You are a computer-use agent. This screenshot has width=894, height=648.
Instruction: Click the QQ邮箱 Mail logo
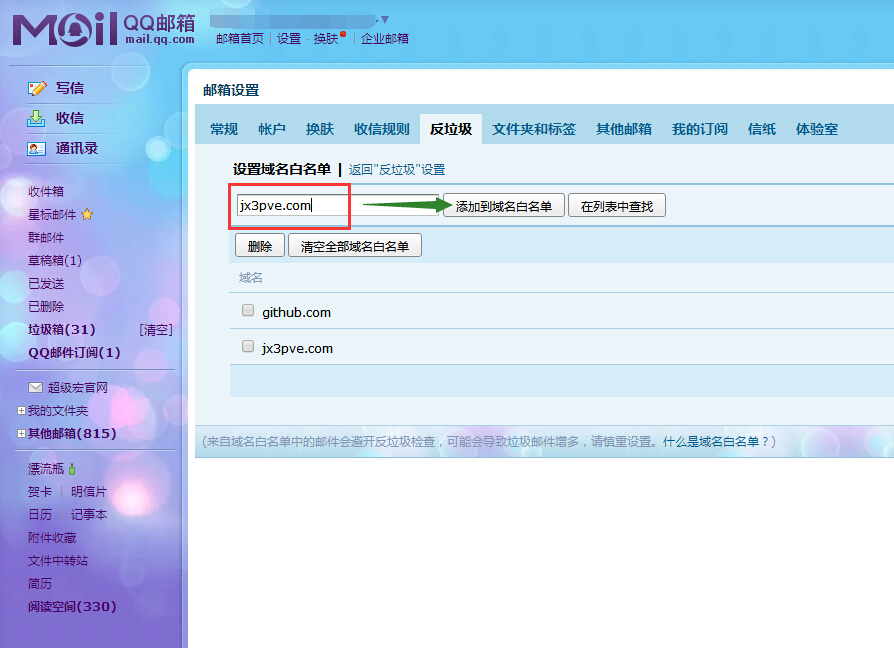(103, 29)
